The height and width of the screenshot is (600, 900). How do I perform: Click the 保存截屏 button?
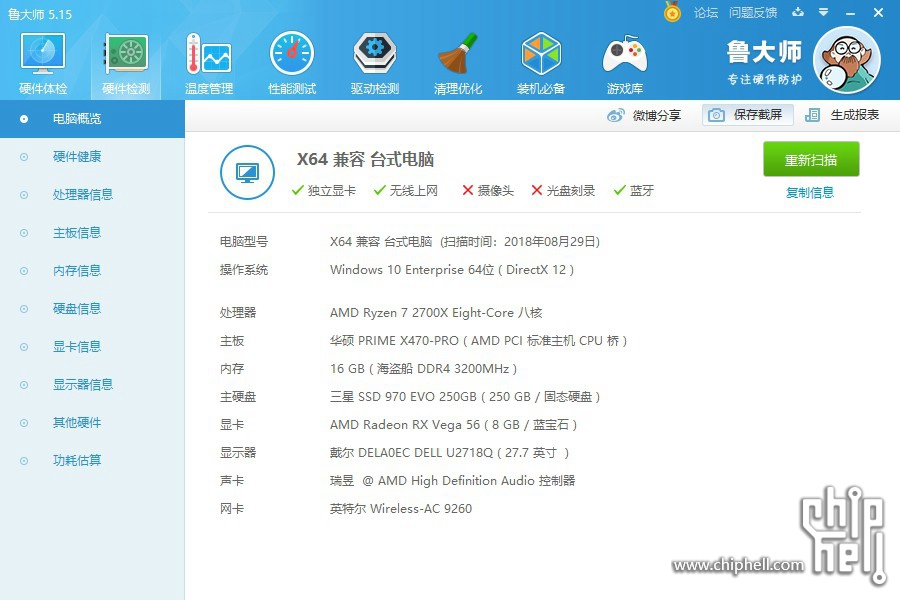point(748,115)
